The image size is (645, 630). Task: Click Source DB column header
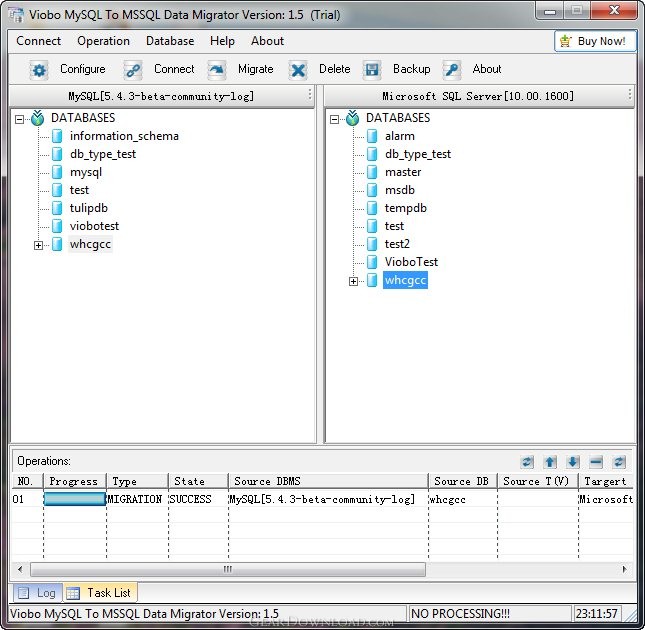coord(462,481)
